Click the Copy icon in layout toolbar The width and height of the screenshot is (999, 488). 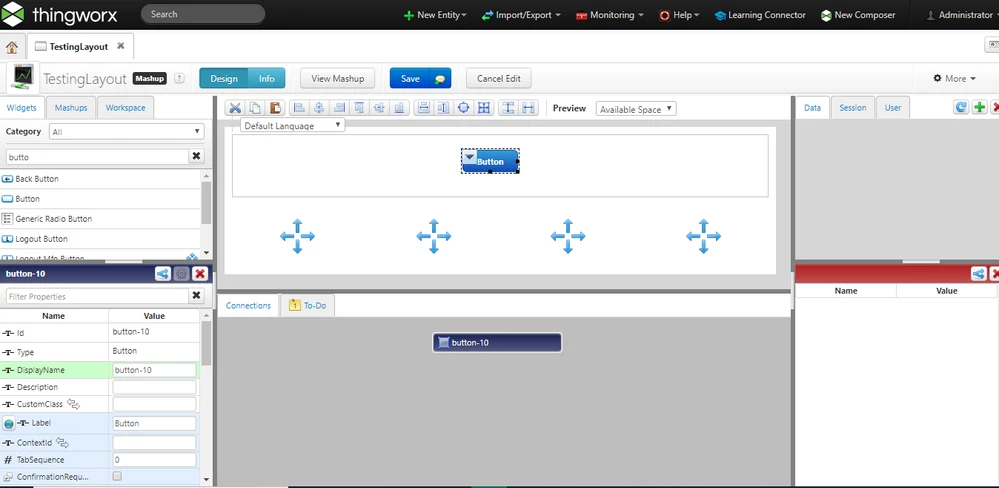[255, 108]
